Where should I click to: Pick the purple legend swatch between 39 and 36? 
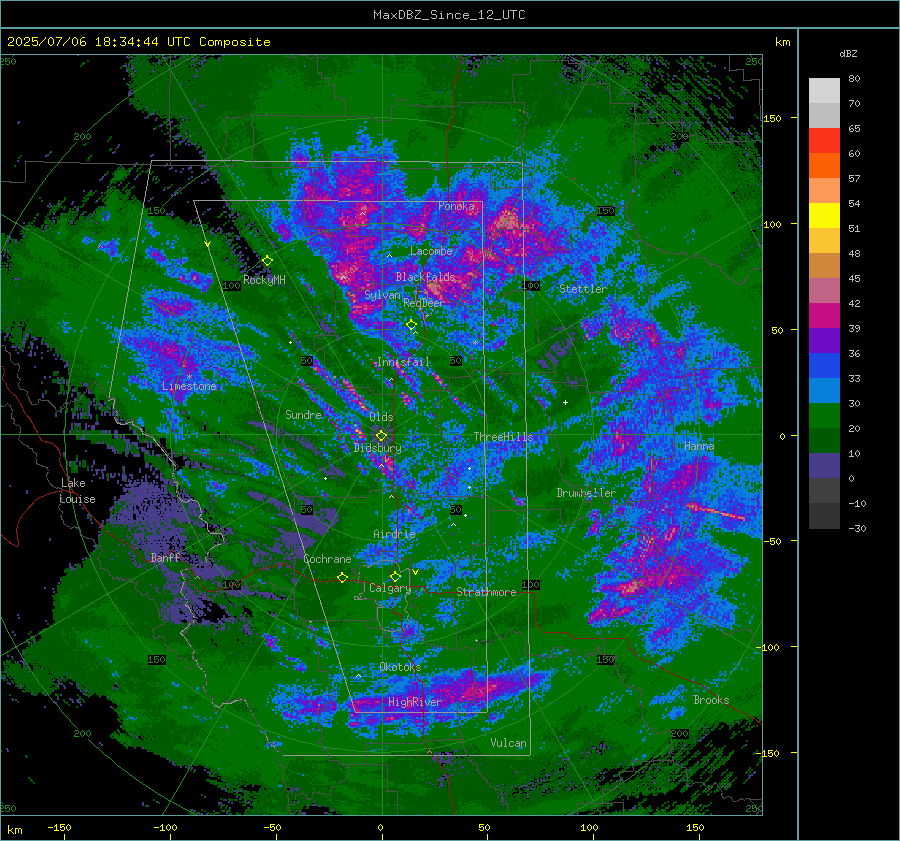tap(824, 340)
